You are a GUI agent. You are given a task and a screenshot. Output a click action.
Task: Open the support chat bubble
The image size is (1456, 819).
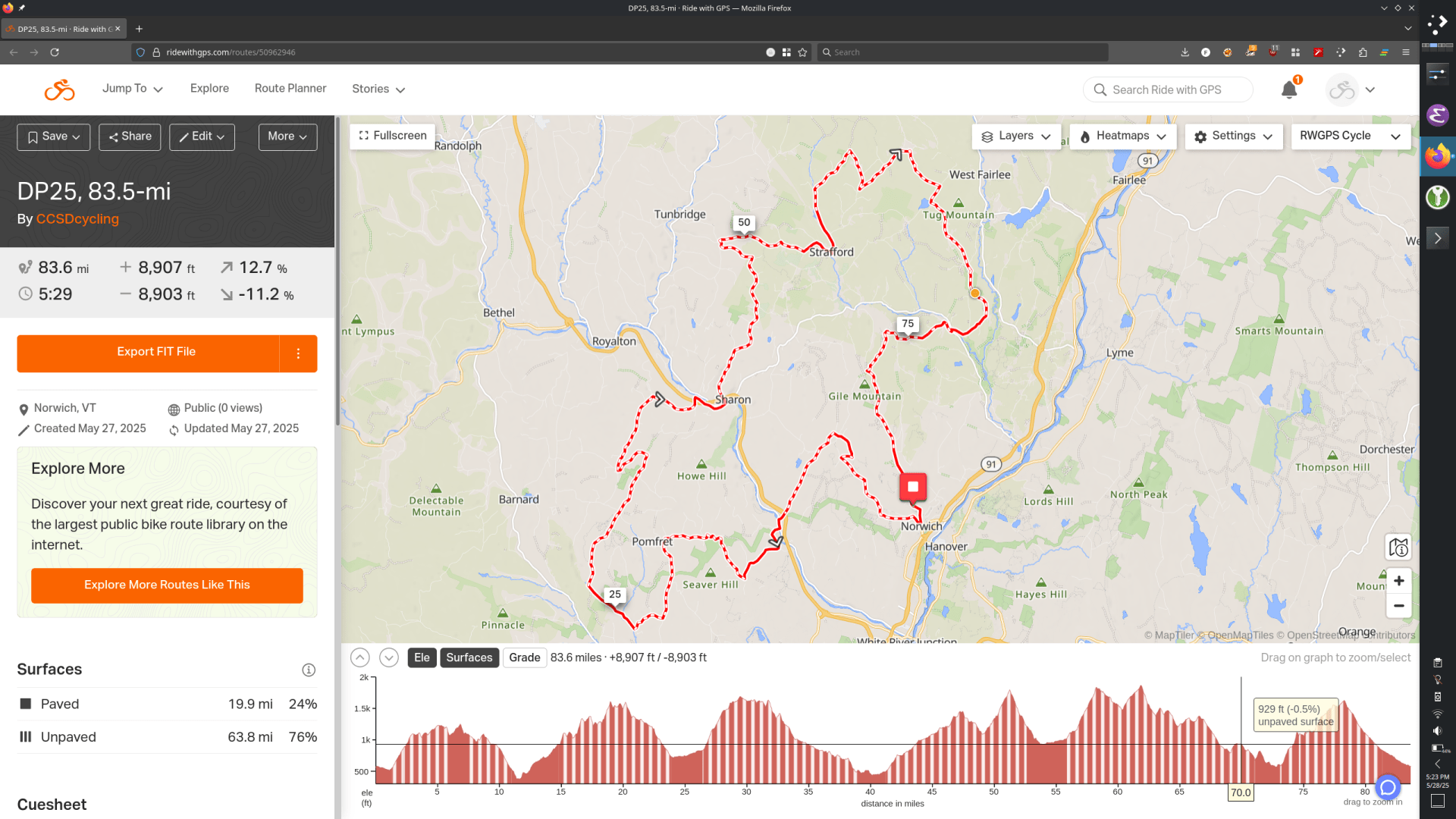(x=1388, y=787)
